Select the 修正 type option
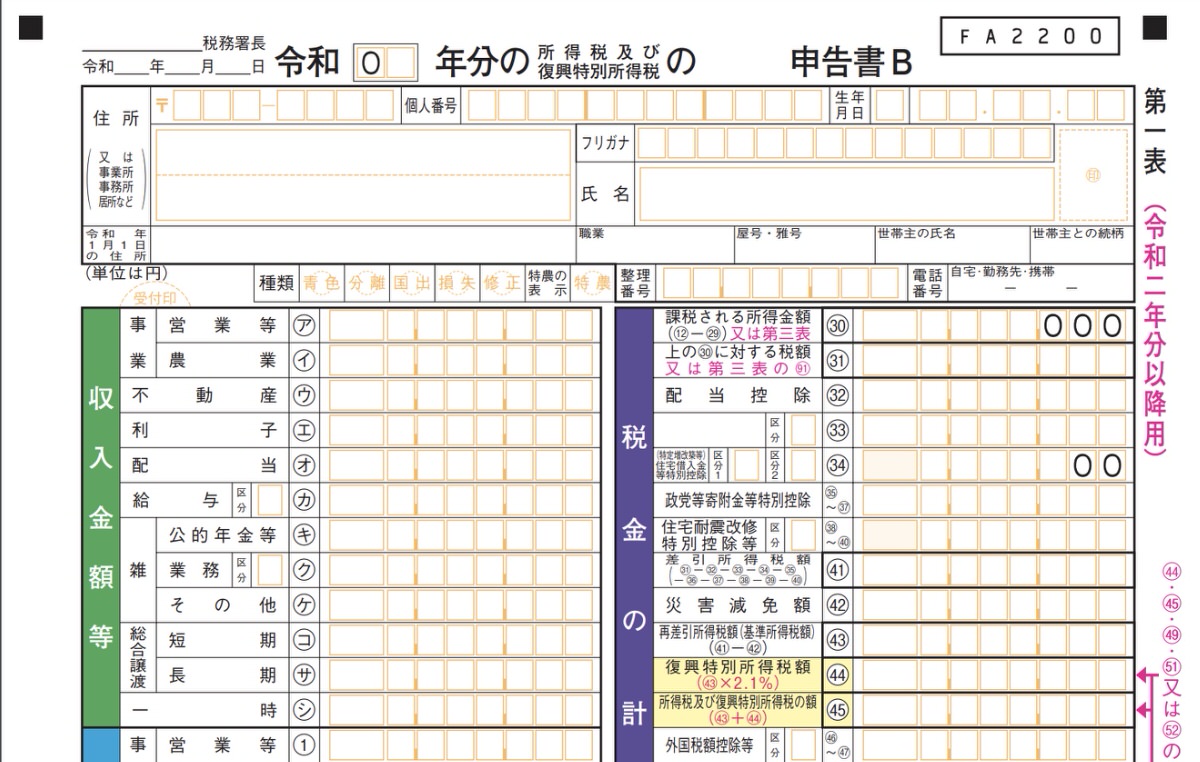The image size is (1200, 762). tap(501, 283)
